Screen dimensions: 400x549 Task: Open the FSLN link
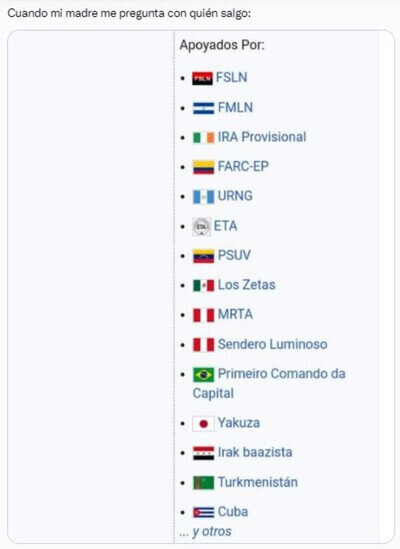[232, 77]
